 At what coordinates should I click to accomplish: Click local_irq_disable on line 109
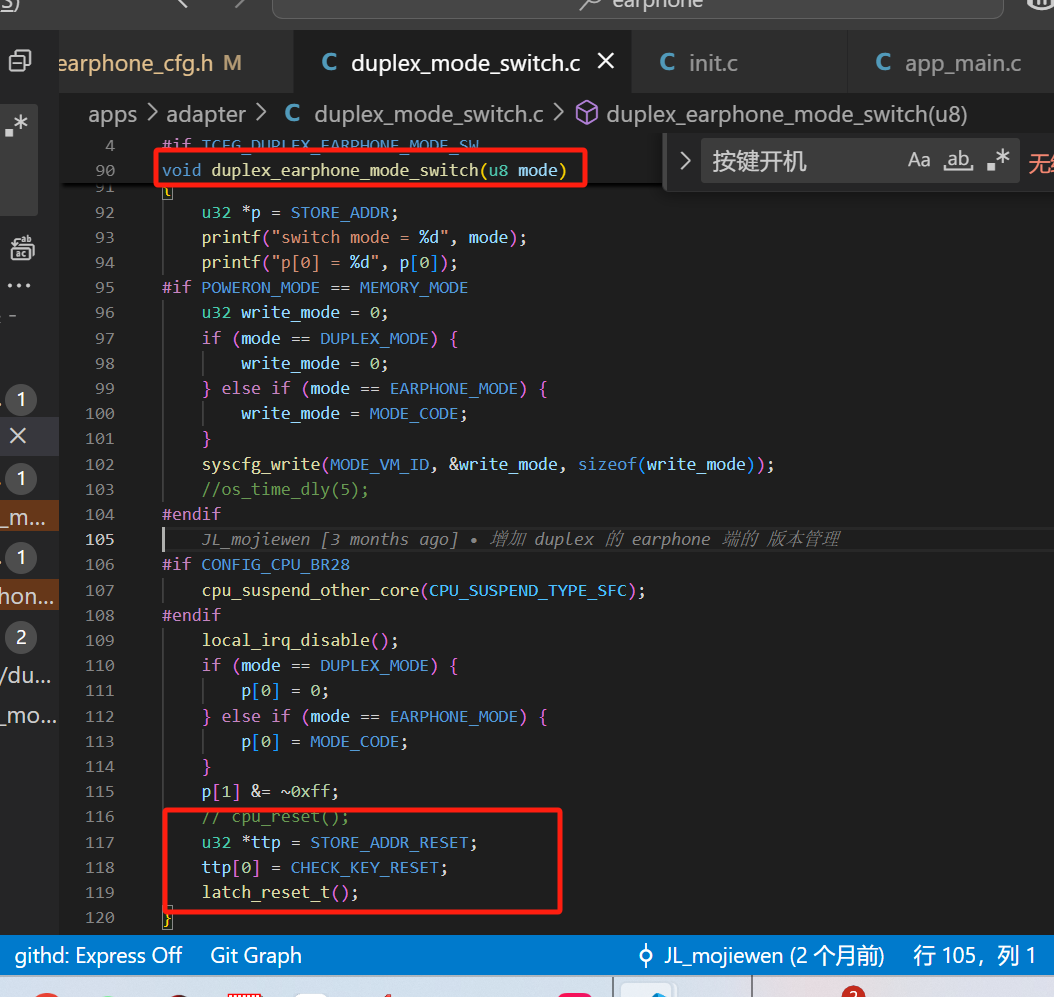[x=286, y=640]
